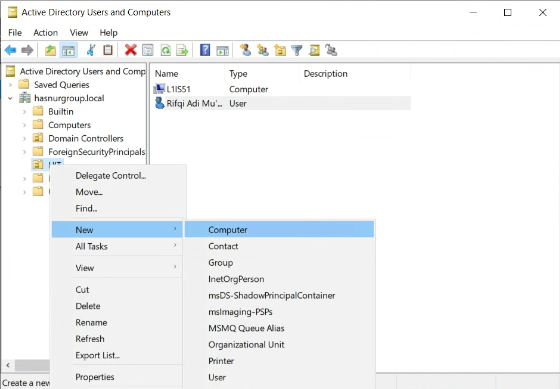The width and height of the screenshot is (560, 389).
Task: Select msImaging-PSPs in New submenu
Action: (x=279, y=311)
